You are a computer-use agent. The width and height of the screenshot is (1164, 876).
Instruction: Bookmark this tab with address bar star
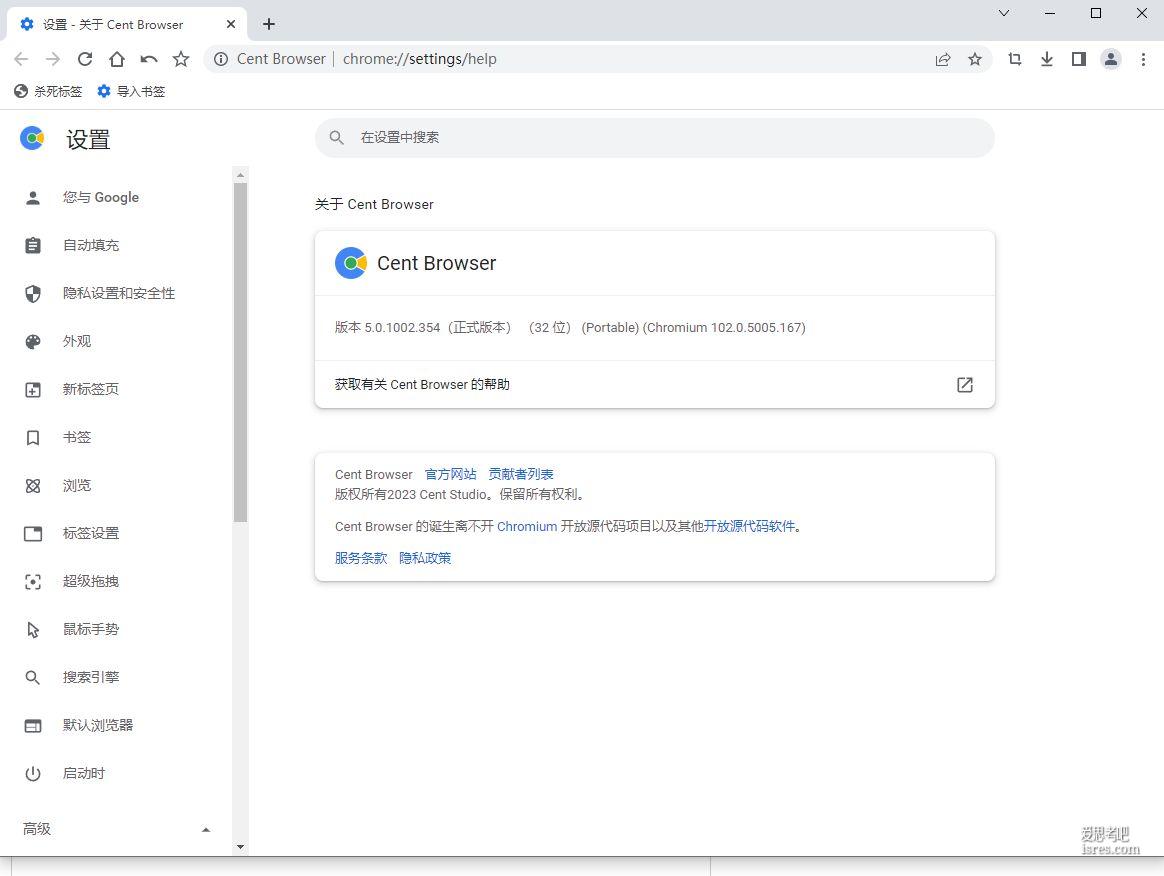975,59
